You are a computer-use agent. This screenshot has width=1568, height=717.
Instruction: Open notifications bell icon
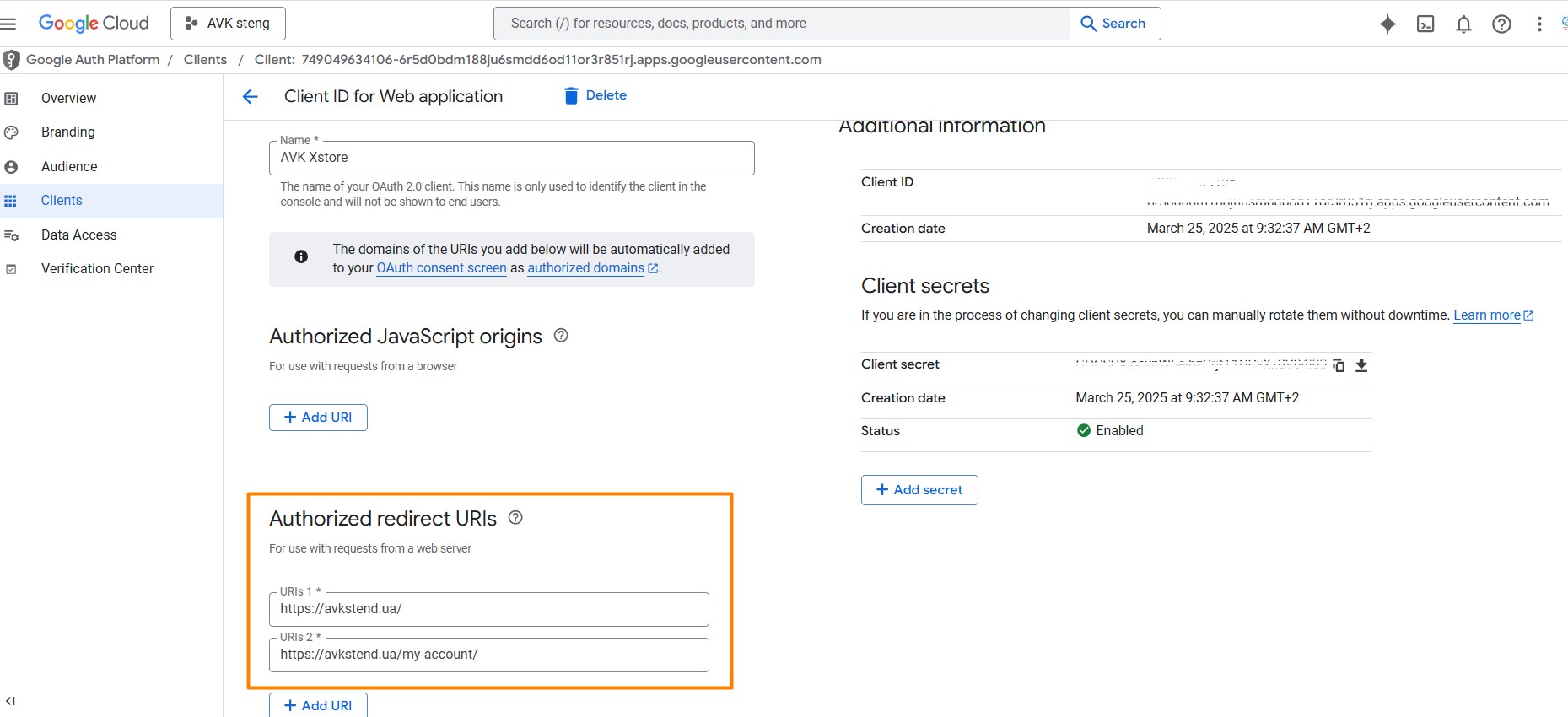(x=1463, y=24)
